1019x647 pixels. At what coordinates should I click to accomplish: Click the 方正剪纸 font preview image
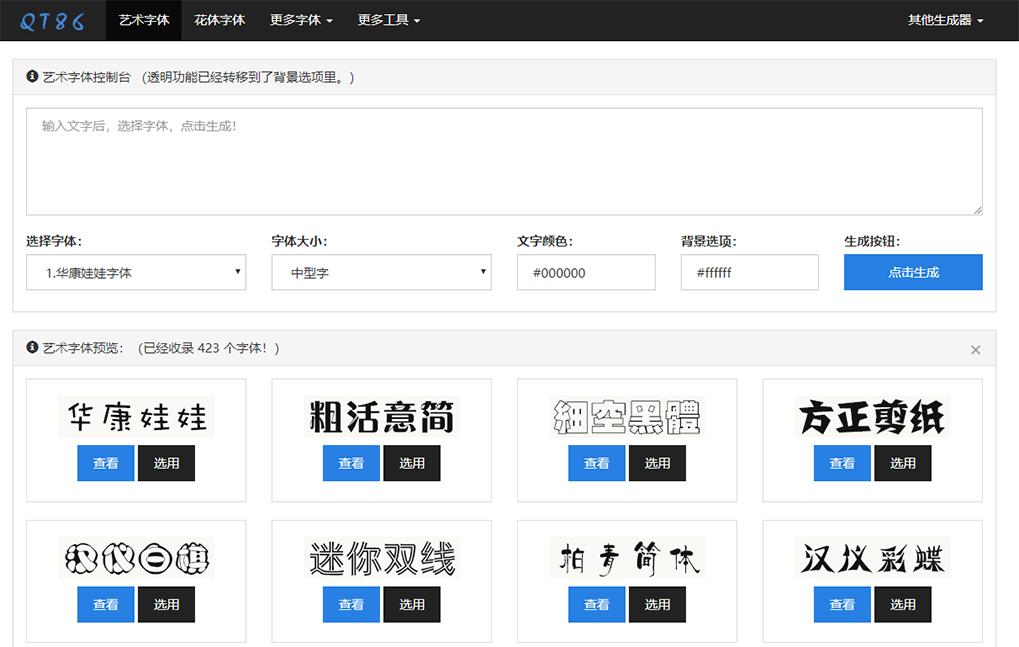pos(872,416)
